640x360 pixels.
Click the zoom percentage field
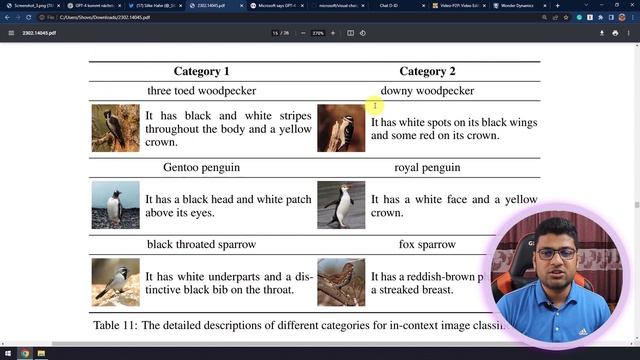pyautogui.click(x=318, y=33)
